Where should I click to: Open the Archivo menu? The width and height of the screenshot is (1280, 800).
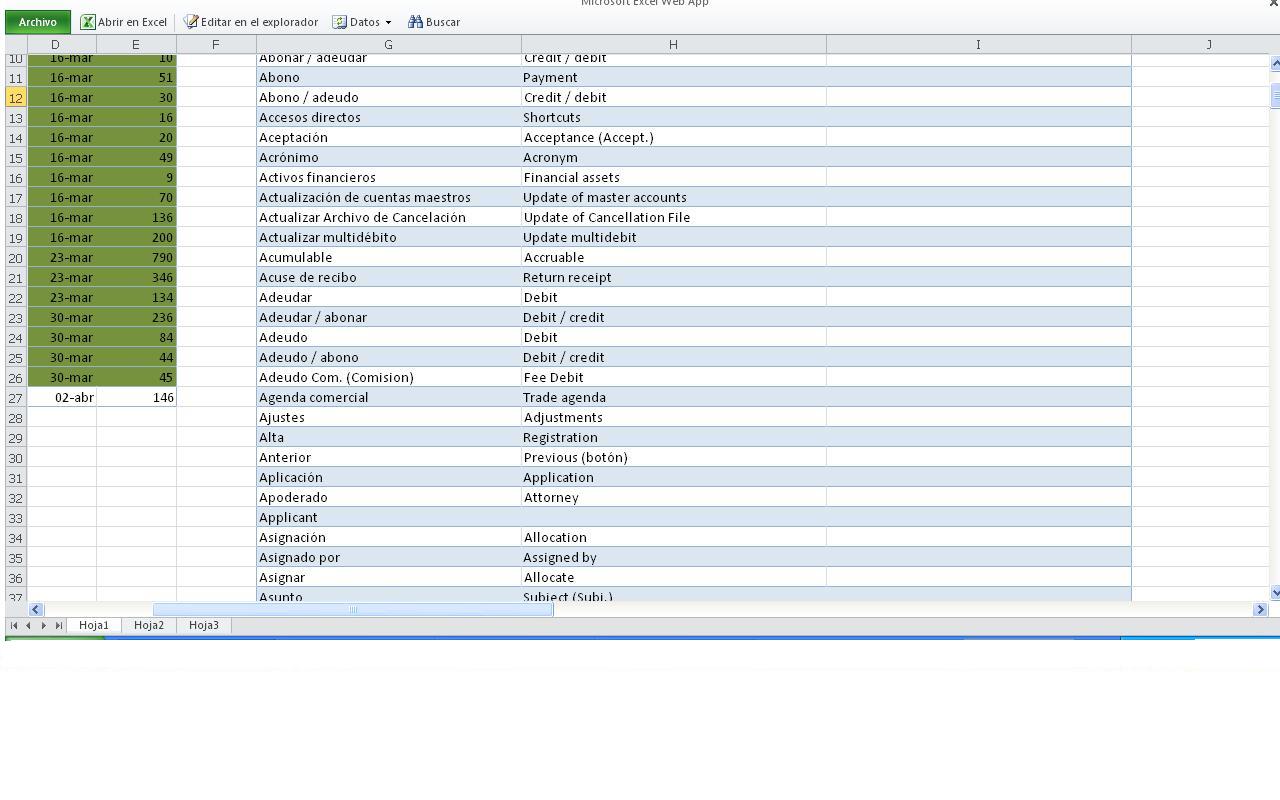click(x=37, y=22)
